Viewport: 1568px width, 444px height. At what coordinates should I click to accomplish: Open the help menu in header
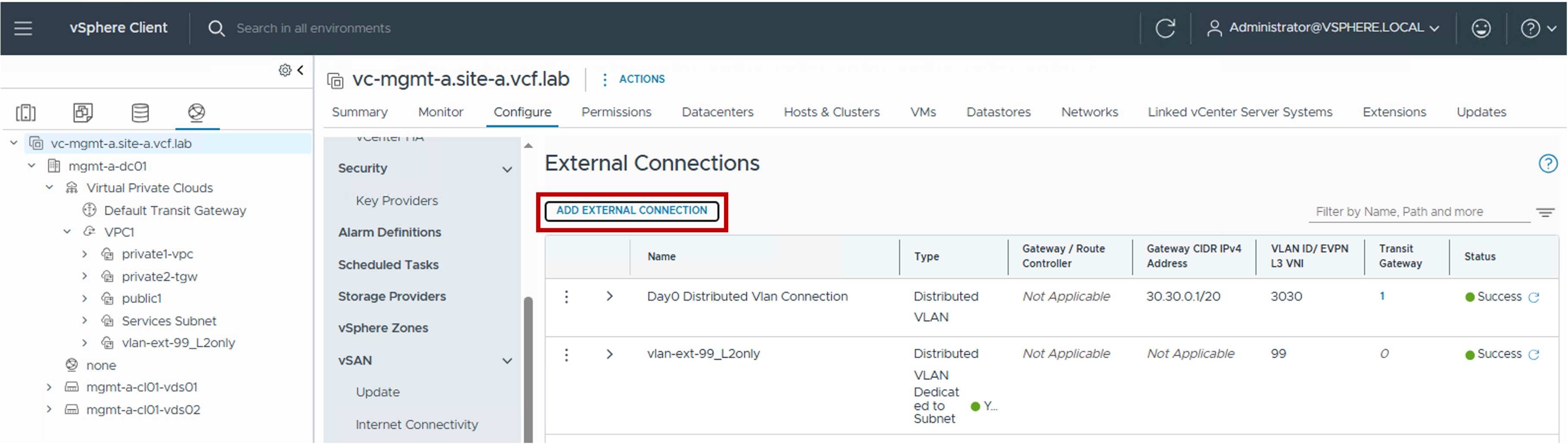(x=1537, y=28)
